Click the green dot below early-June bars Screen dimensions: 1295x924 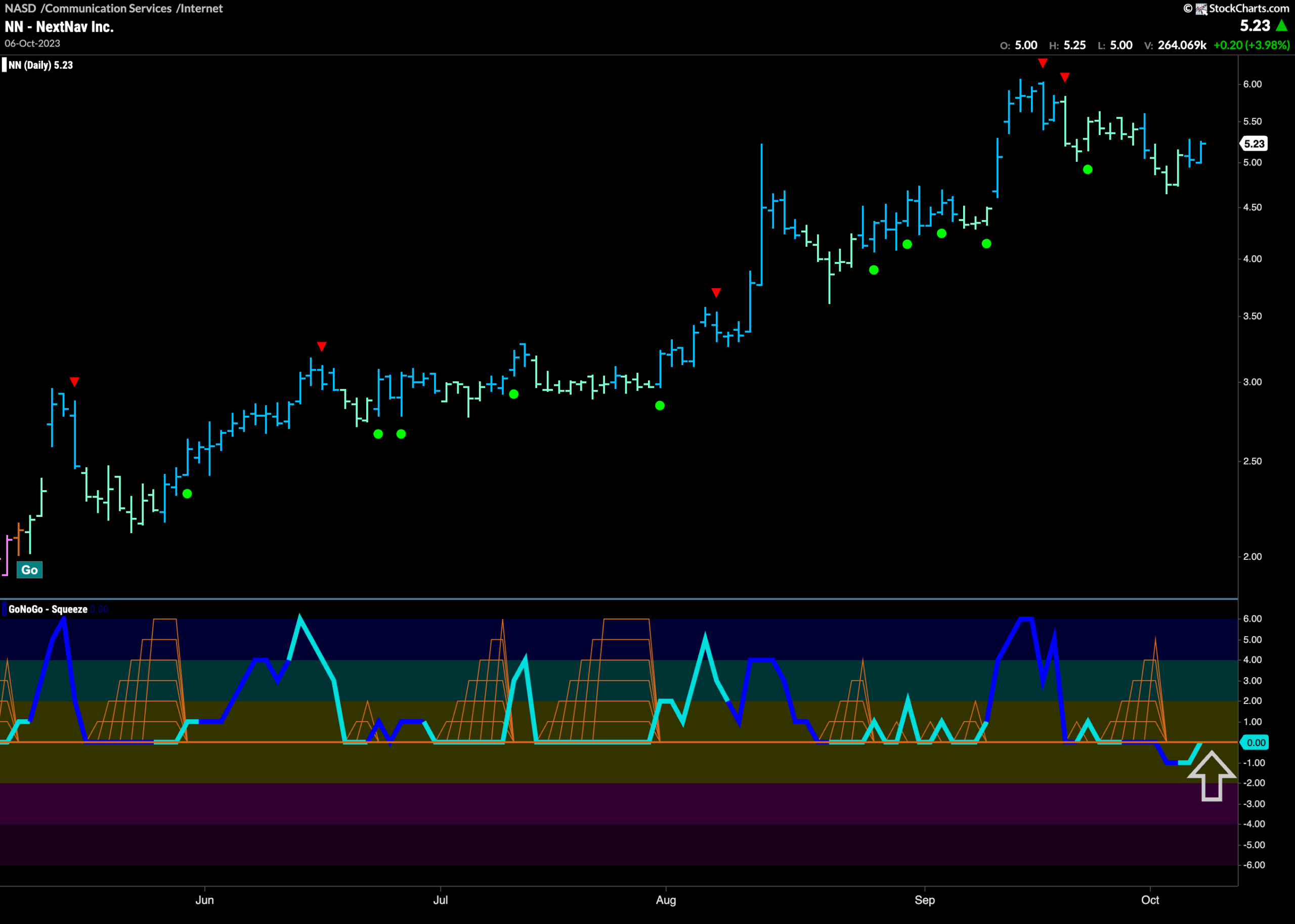(x=187, y=494)
